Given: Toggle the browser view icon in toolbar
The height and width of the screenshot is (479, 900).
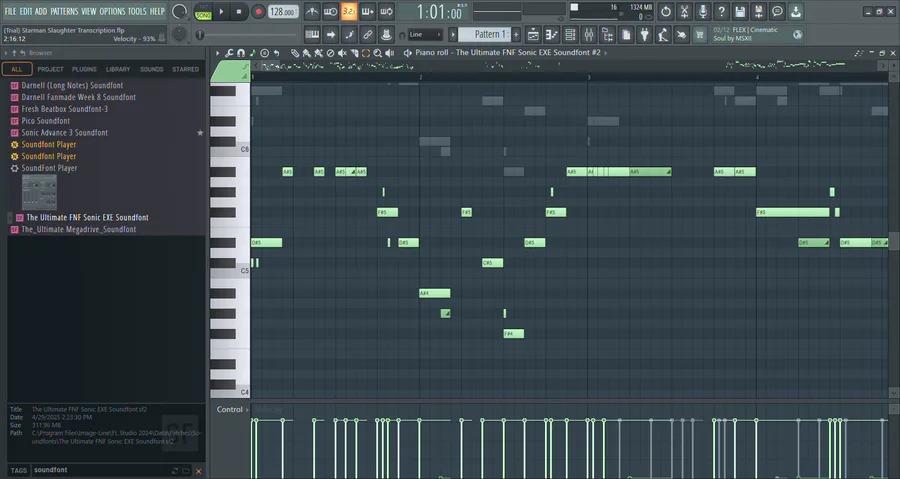Looking at the screenshot, I should pyautogui.click(x=607, y=35).
